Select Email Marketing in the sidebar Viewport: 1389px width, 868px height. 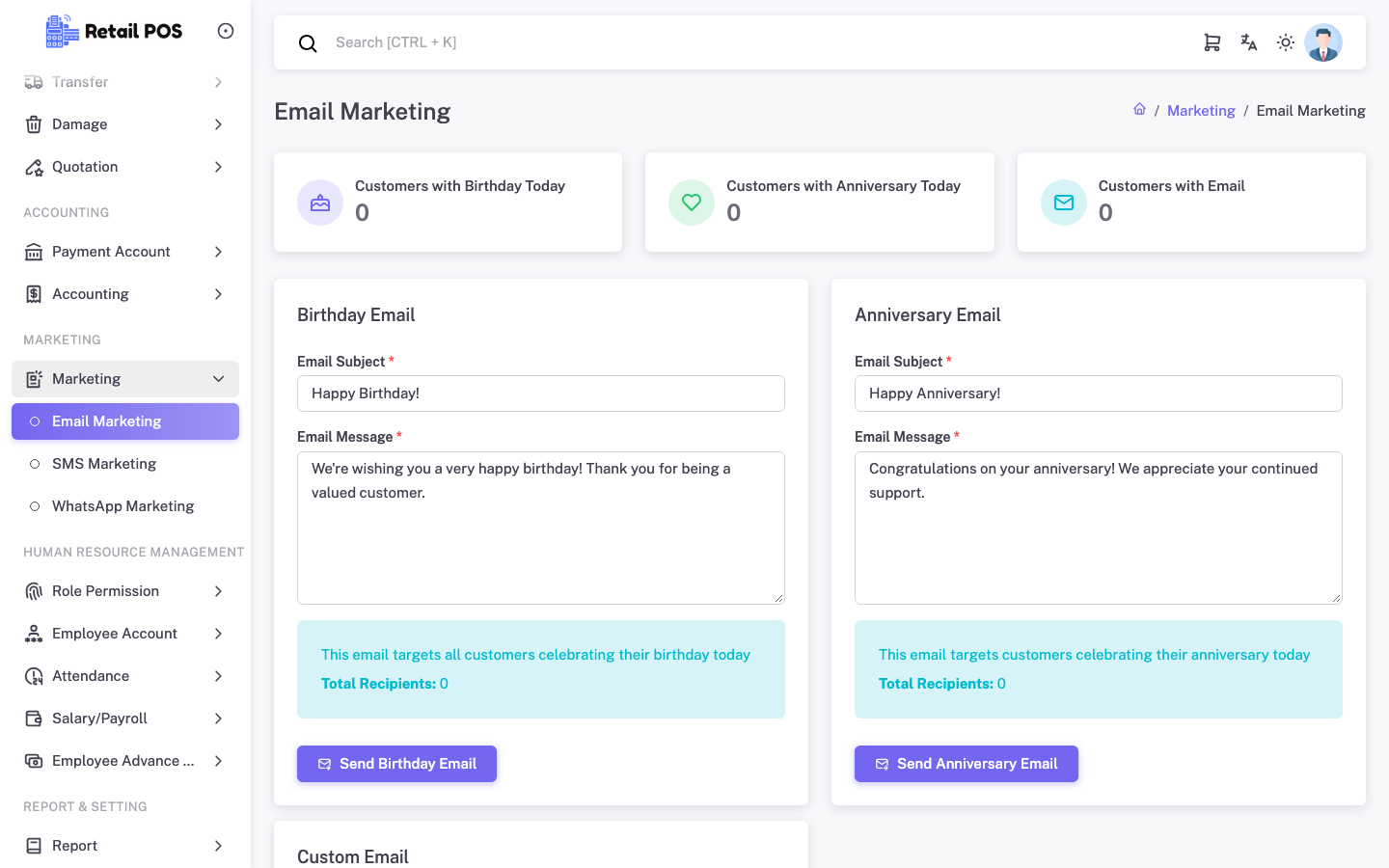(x=125, y=421)
